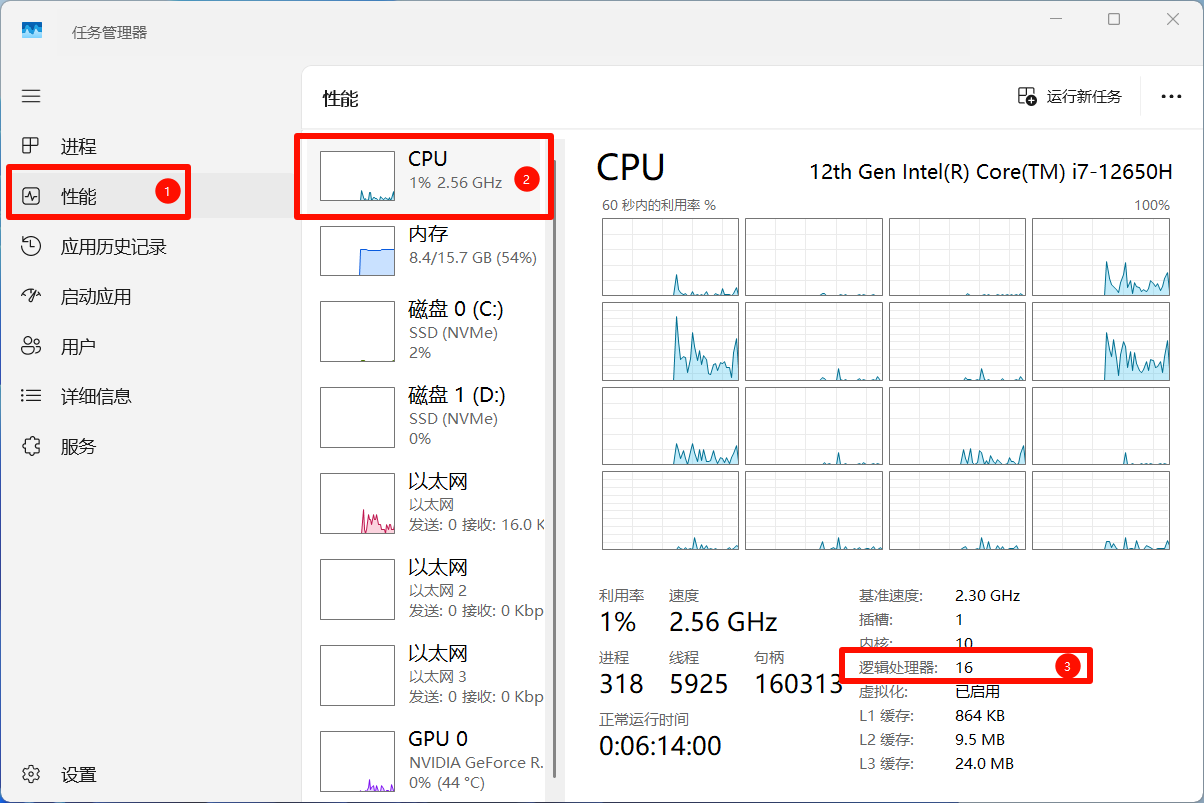Toggle the hamburger navigation menu
Image resolution: width=1204 pixels, height=803 pixels.
coord(31,96)
